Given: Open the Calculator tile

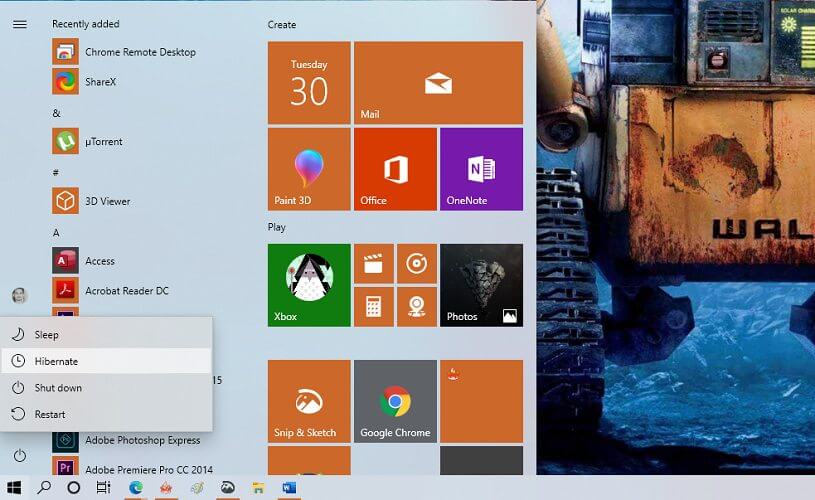Looking at the screenshot, I should tap(374, 307).
